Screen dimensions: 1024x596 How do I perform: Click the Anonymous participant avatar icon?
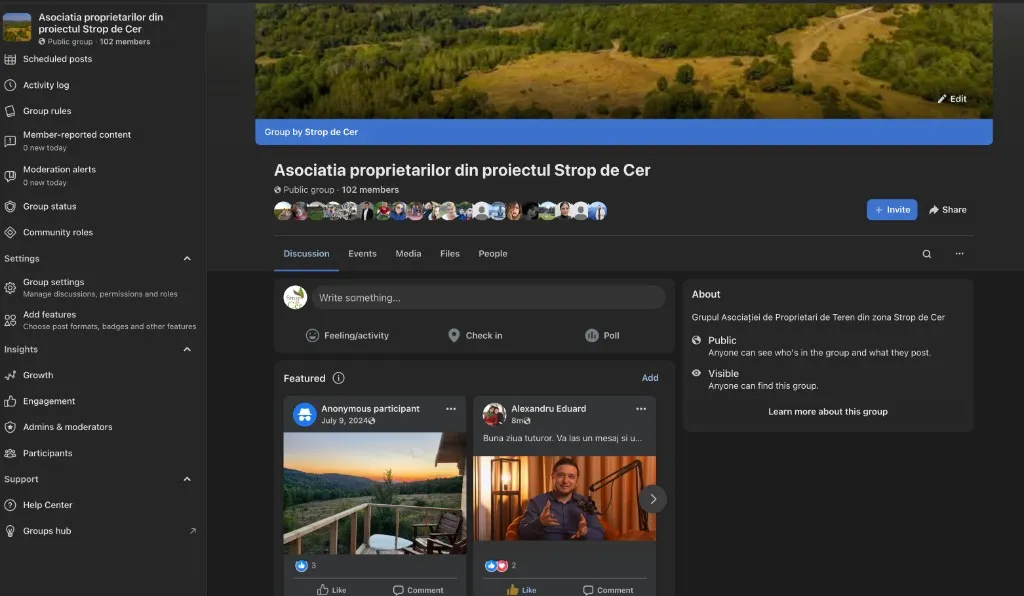pyautogui.click(x=304, y=415)
